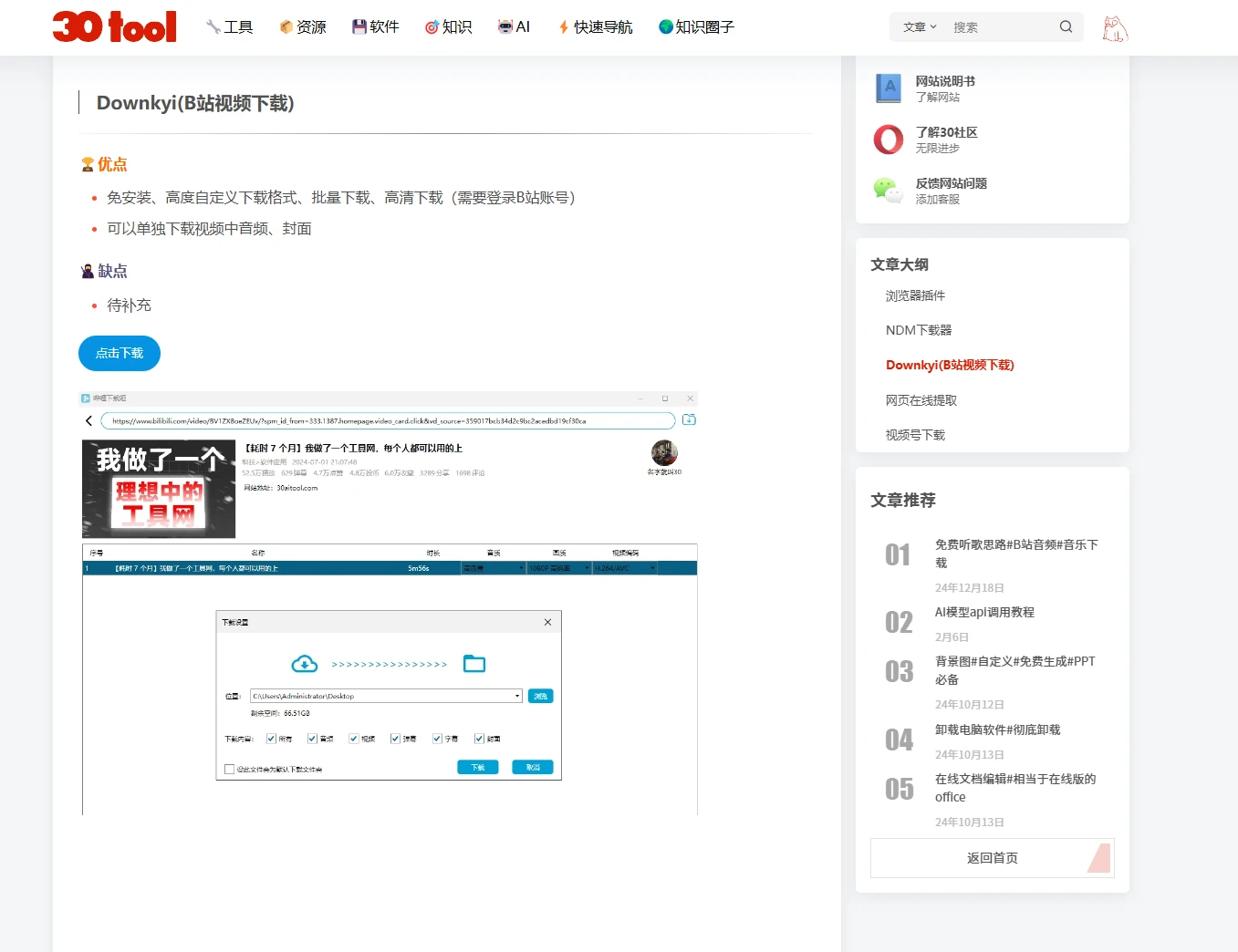The height and width of the screenshot is (952, 1238).
Task: Open the 快速导航 navigation menu
Action: point(595,27)
